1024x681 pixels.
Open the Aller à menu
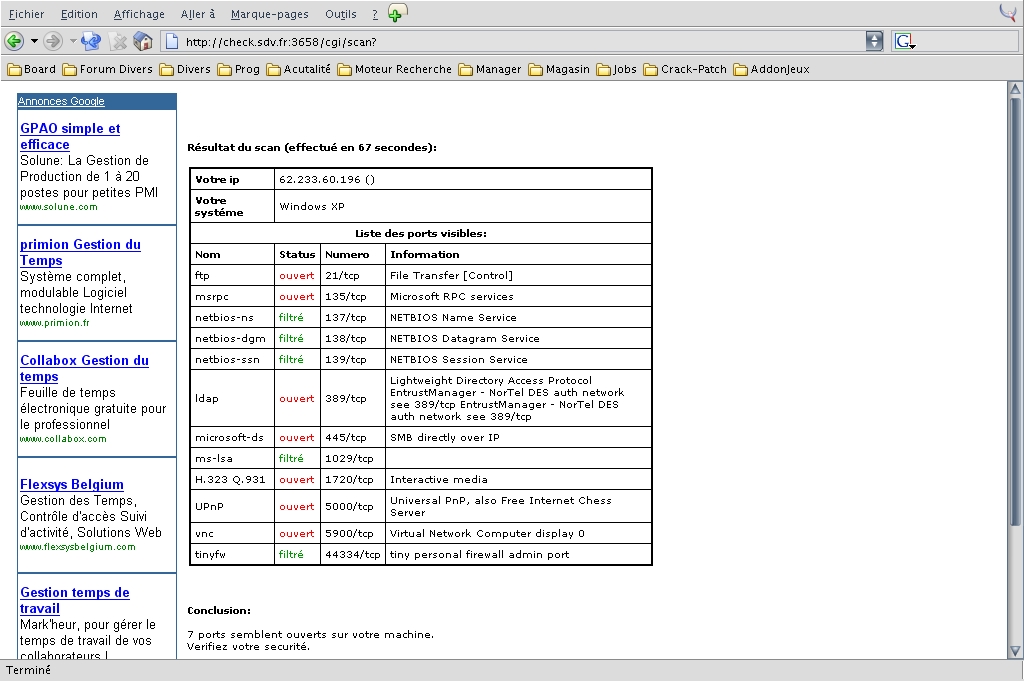(198, 14)
